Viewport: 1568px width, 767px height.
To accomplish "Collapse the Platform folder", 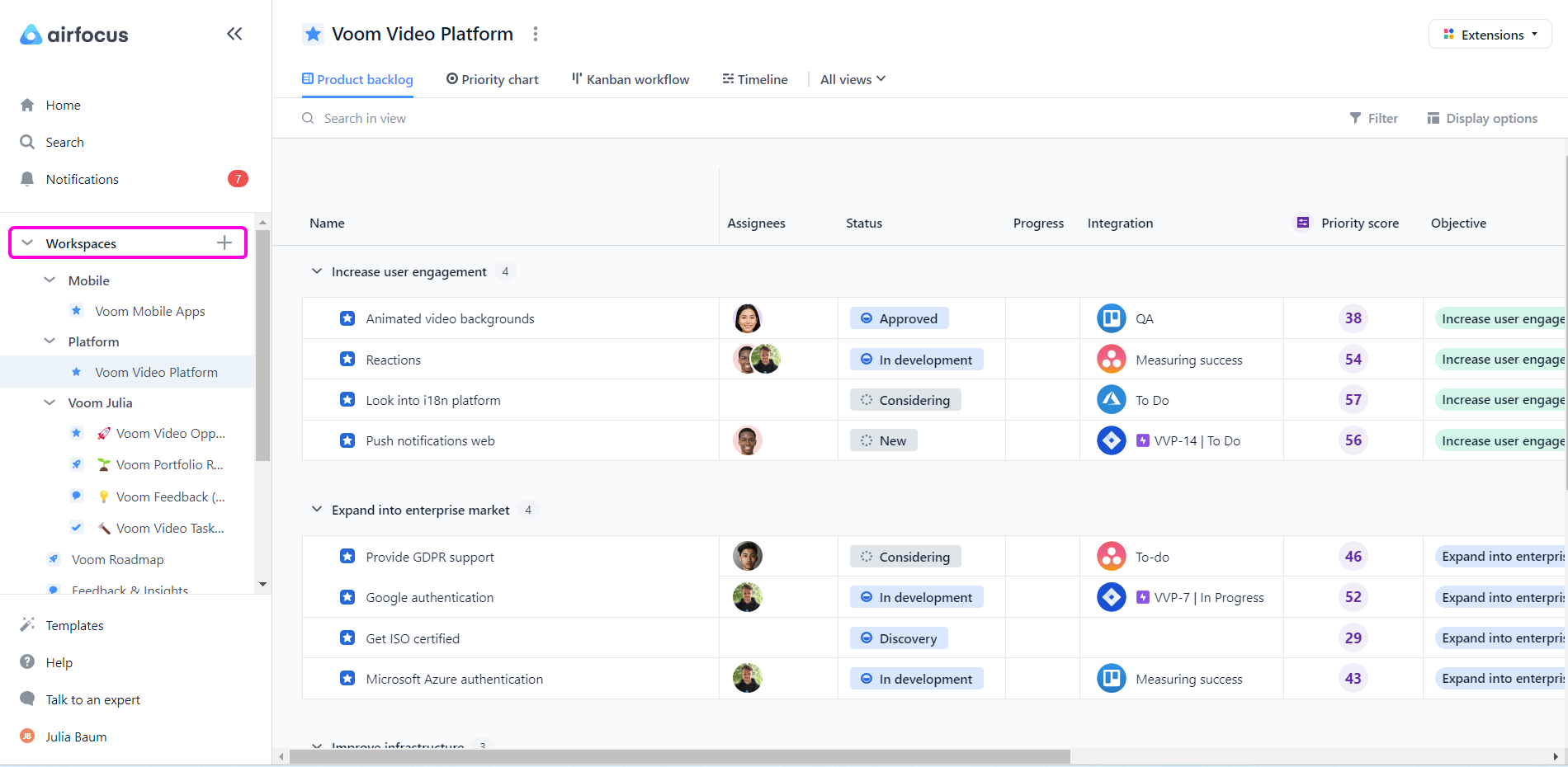I will (x=50, y=341).
